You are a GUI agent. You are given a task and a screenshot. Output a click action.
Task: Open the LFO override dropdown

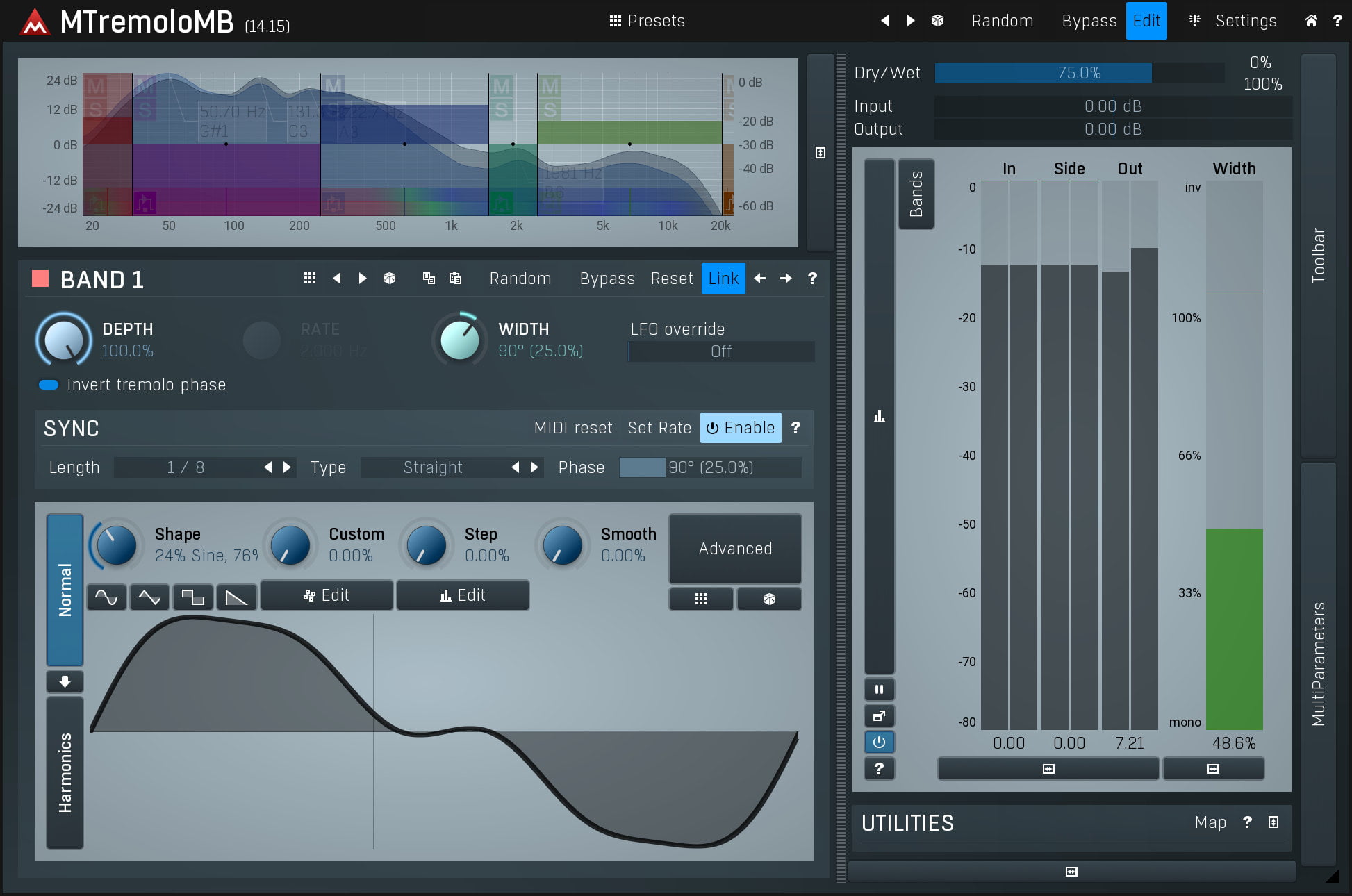click(721, 351)
